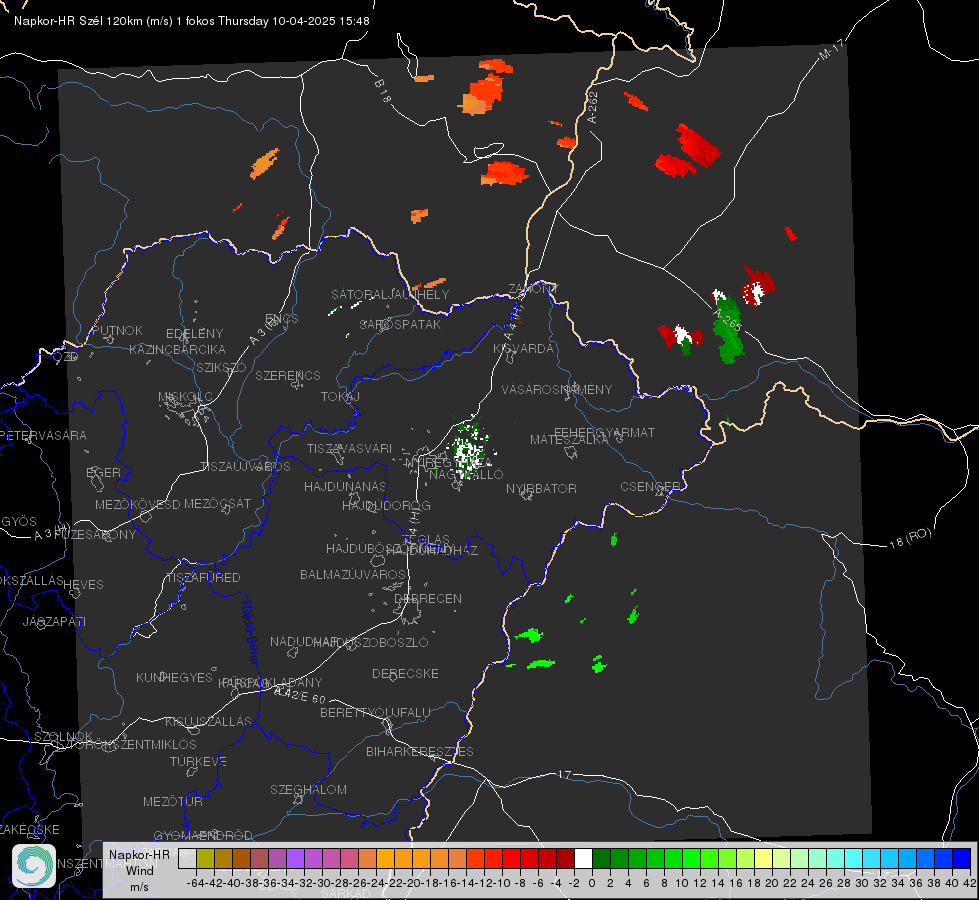Select the TISZAVASVÁRI label
The image size is (979, 900).
350,449
